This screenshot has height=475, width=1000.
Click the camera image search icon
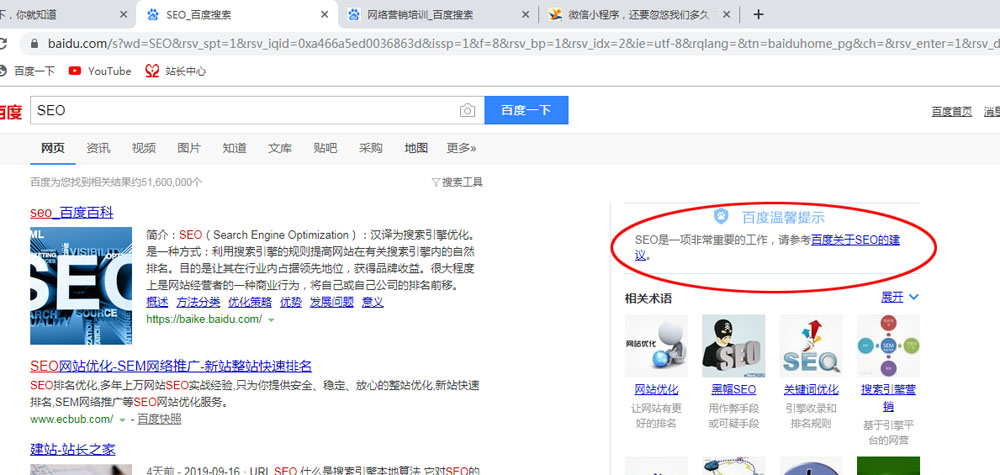[x=467, y=111]
